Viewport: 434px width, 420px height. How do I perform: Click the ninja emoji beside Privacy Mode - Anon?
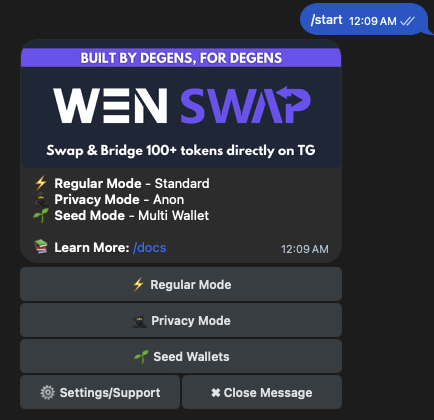pos(41,199)
